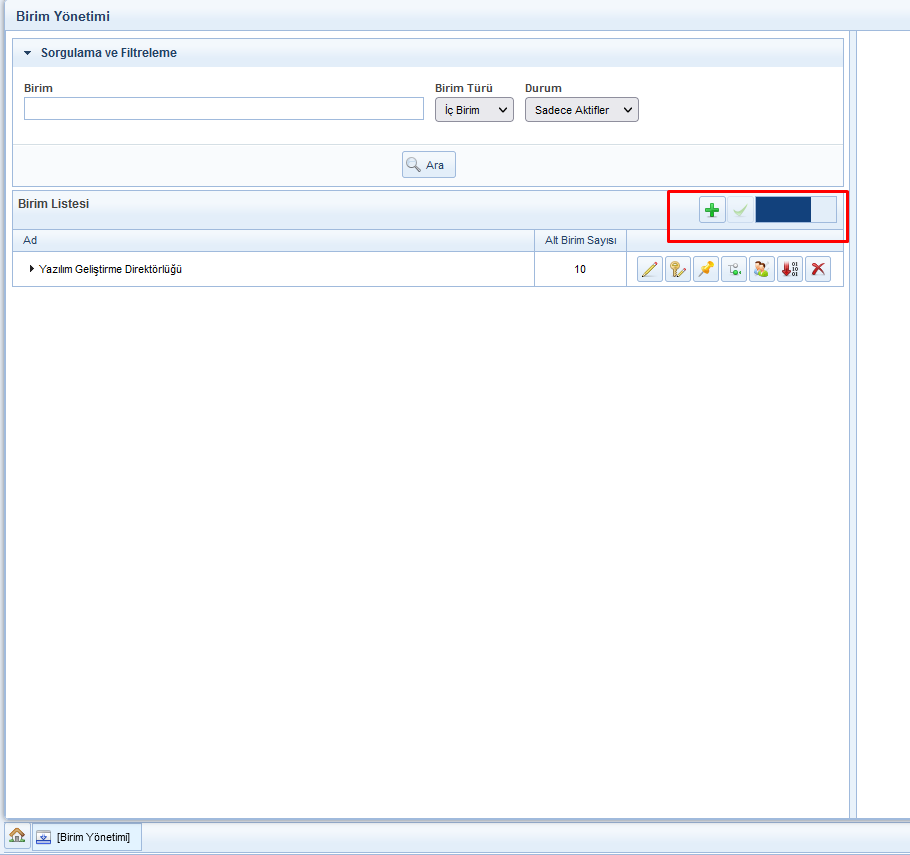Viewport: 910px width, 855px height.
Task: Open key permissions icon in unit row
Action: [678, 269]
